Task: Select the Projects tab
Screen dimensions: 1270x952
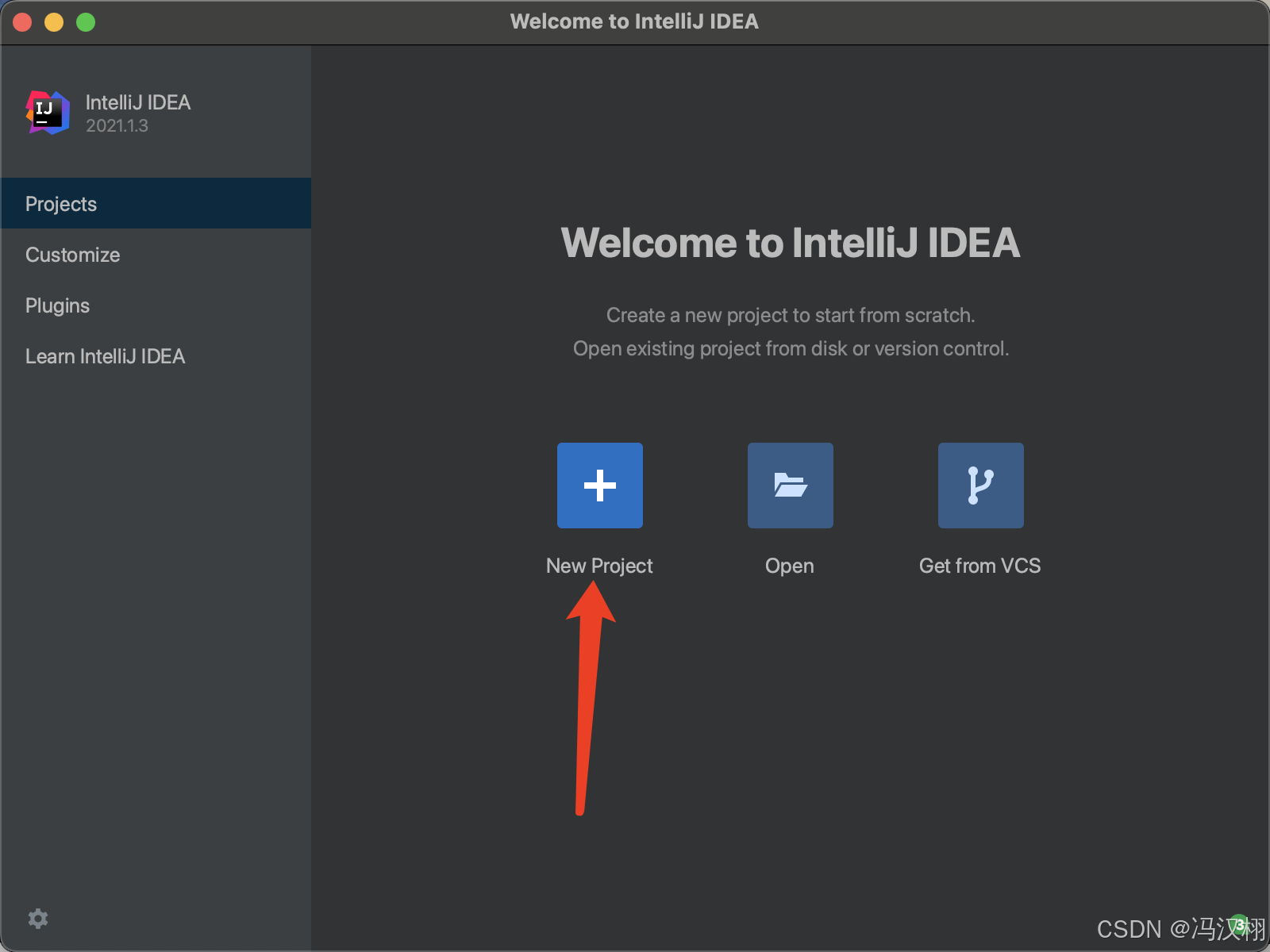Action: [156, 204]
